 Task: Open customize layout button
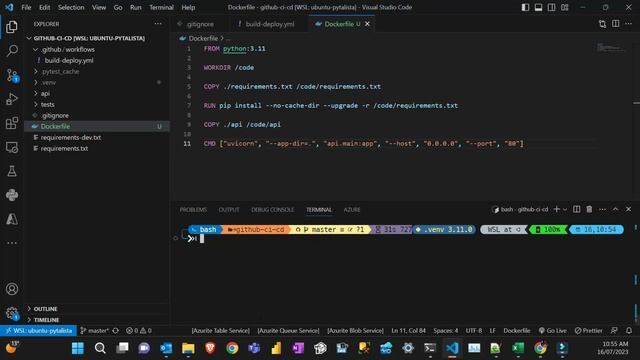click(564, 7)
